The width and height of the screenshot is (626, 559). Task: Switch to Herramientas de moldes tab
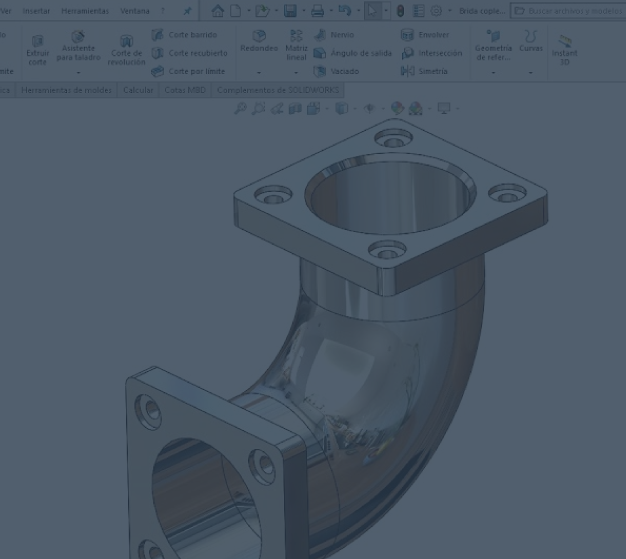66,90
